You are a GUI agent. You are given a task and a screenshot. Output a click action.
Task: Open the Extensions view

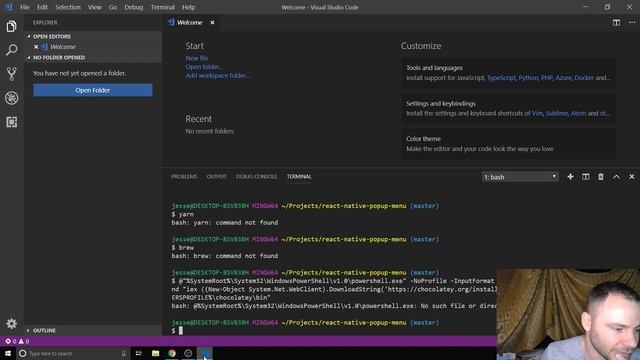pyautogui.click(x=11, y=122)
